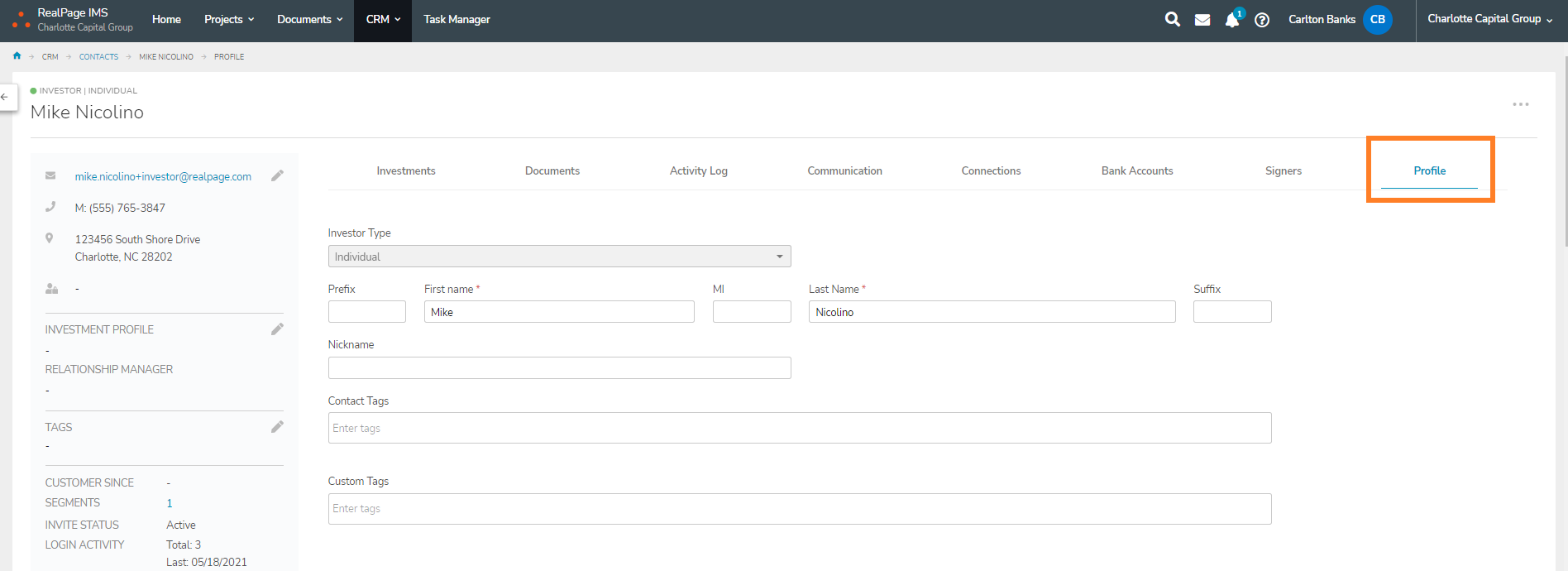Expand the CRM menu
1568x571 pixels.
pos(383,20)
